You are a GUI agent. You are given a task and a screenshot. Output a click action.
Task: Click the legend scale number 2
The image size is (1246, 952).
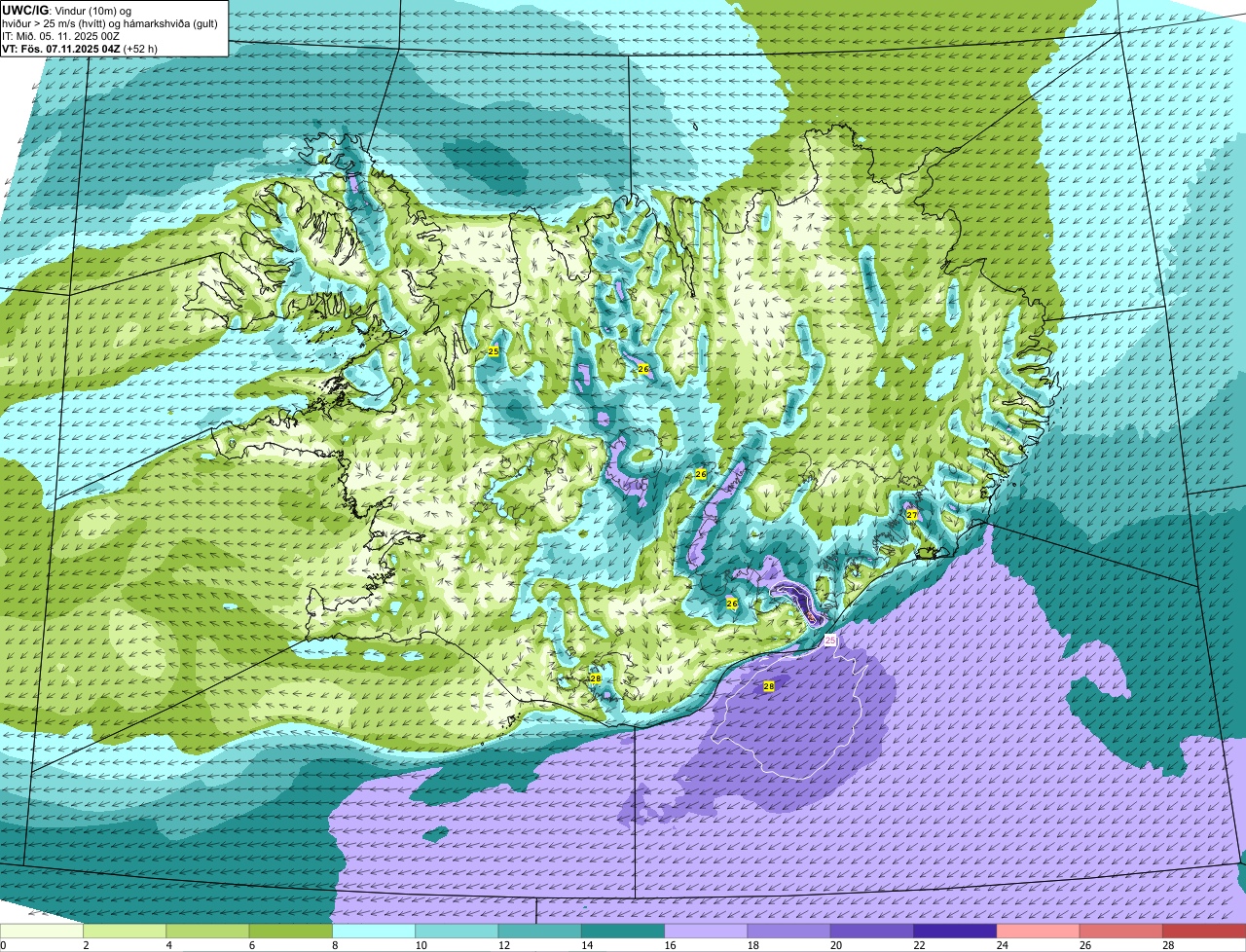tap(85, 945)
